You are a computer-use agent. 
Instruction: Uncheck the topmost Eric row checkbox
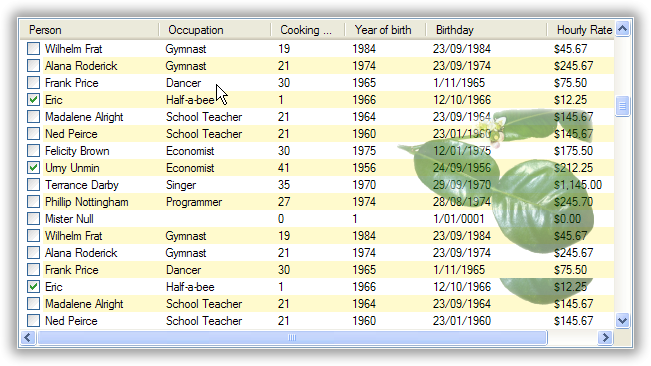coord(33,100)
